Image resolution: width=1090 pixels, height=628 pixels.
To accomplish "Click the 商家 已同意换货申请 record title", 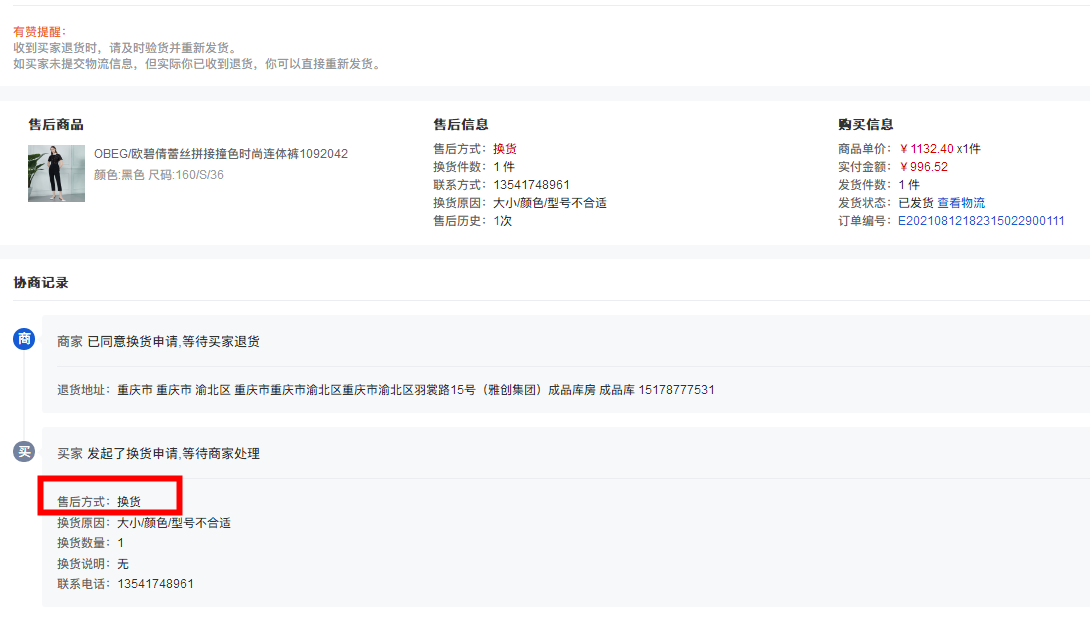I will click(x=158, y=342).
